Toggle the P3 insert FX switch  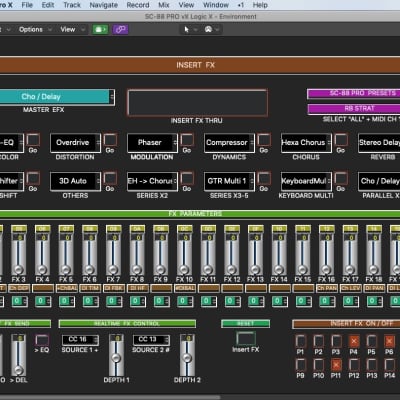click(336, 341)
